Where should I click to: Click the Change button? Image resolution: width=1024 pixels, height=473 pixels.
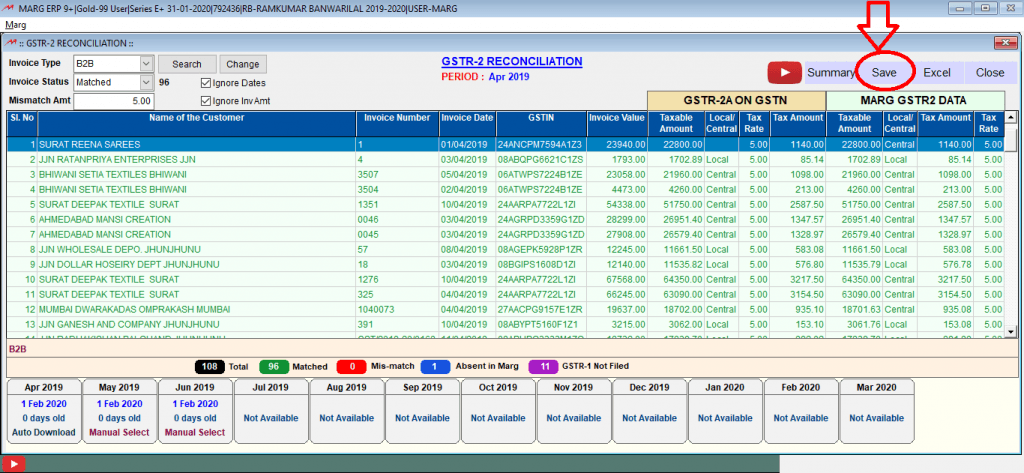coord(243,64)
